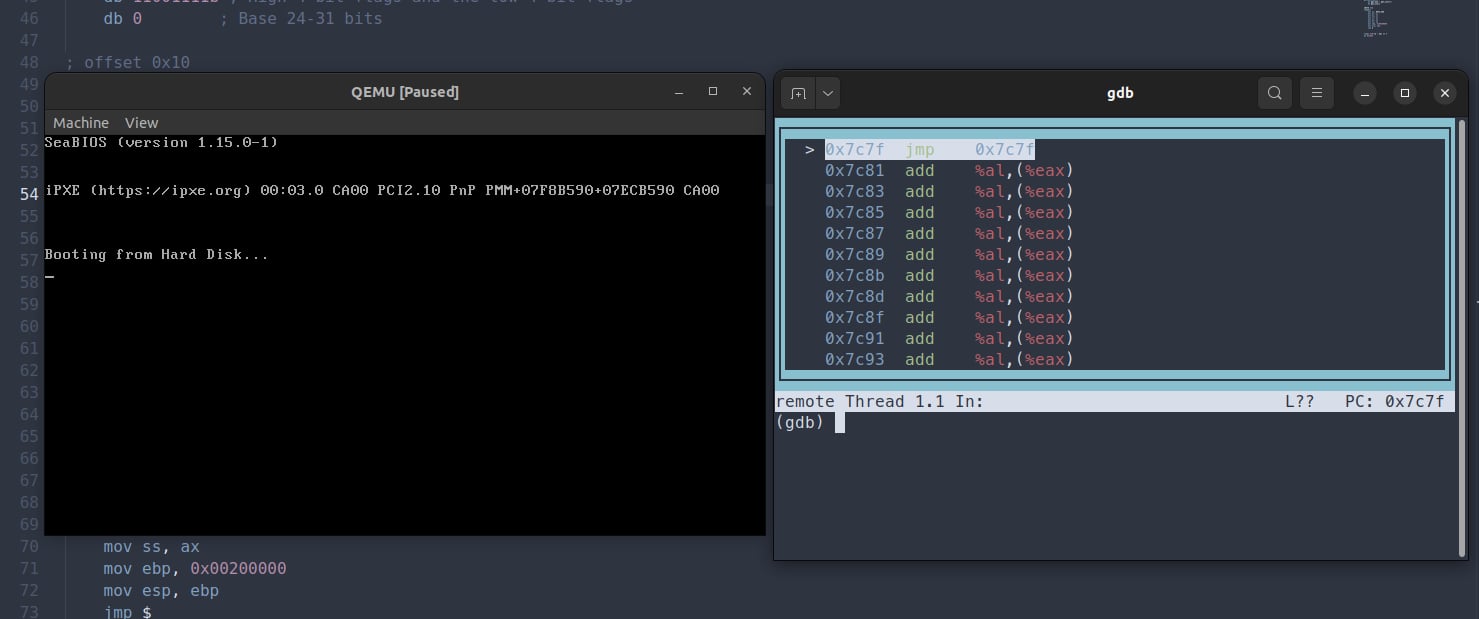Click the L?? line indicator in gdb

tap(1299, 402)
